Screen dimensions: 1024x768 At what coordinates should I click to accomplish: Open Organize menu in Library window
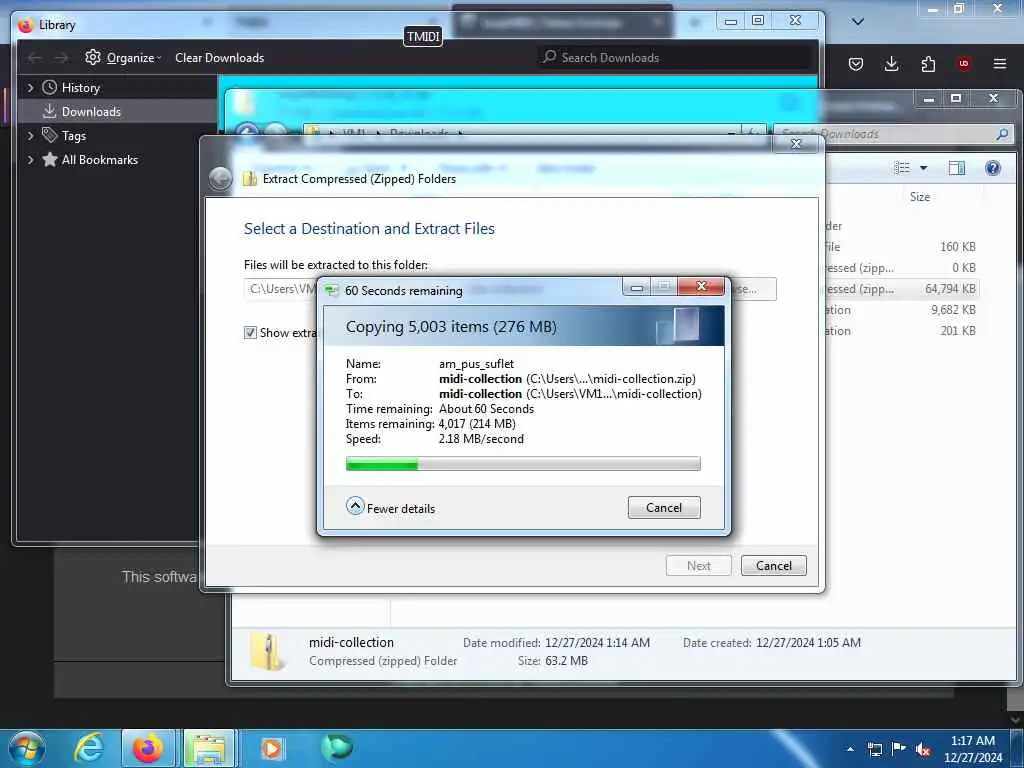[x=123, y=57]
